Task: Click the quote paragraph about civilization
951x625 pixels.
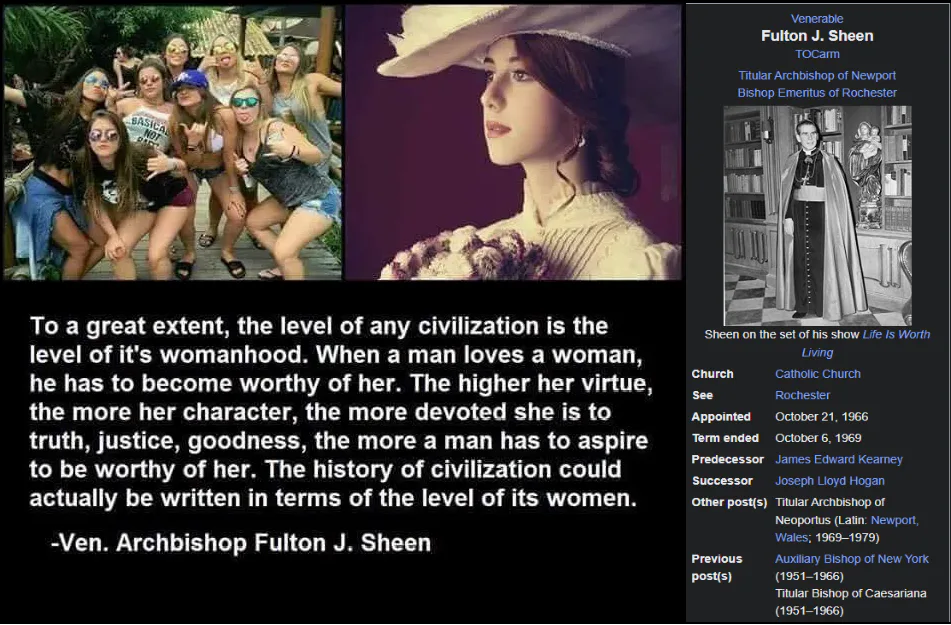Action: 341,412
